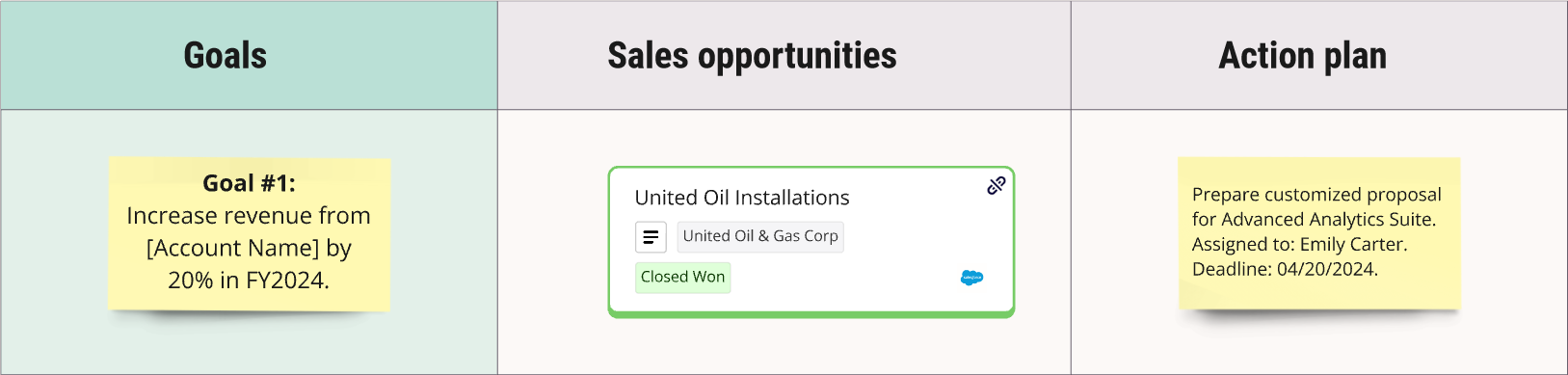This screenshot has height=375, width=1568.
Task: Open the link icon on the United Oil card
Action: point(997,185)
